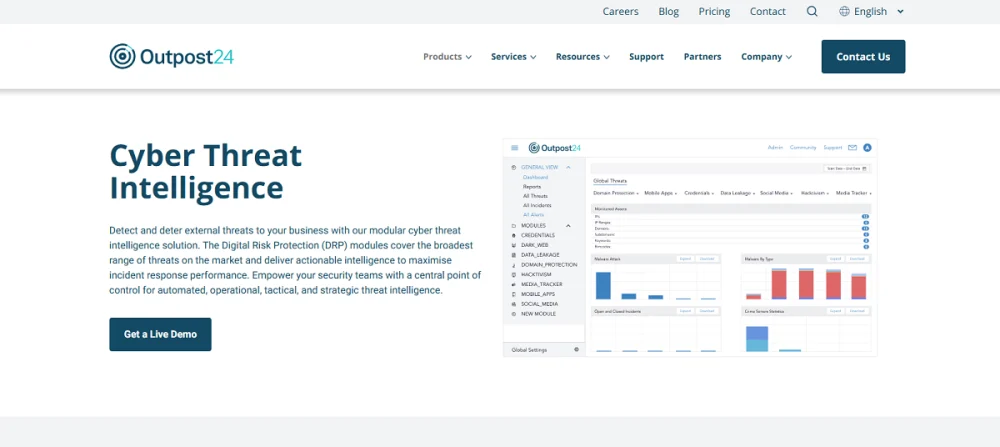This screenshot has height=447, width=1000.
Task: Go to the Pricing page link
Action: [714, 12]
